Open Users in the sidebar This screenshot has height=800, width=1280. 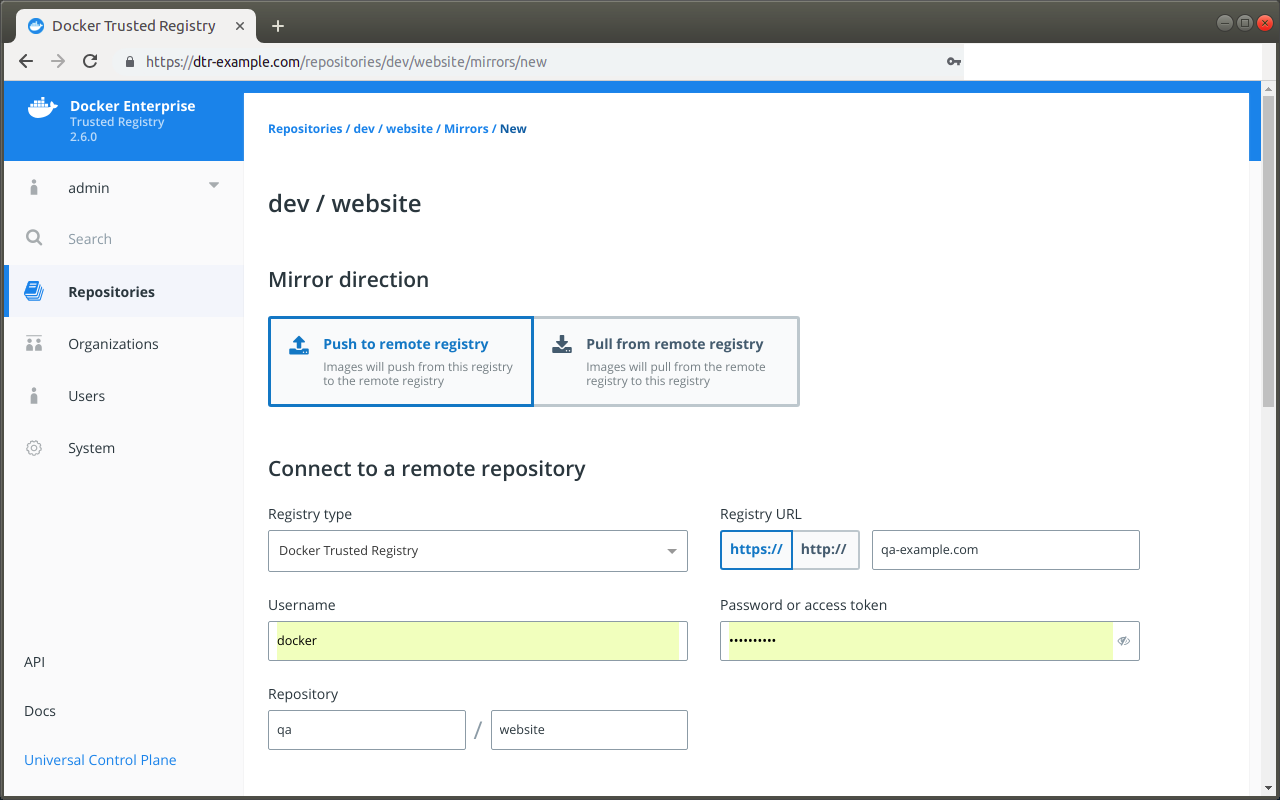tap(124, 396)
